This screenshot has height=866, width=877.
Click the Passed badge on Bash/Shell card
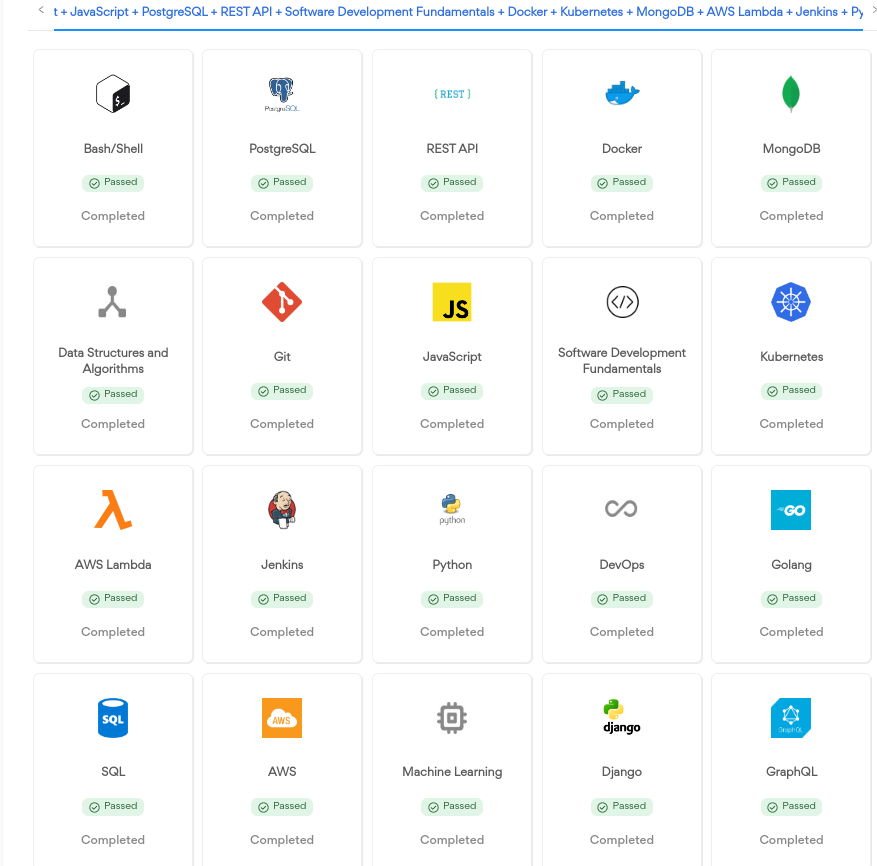pos(113,182)
